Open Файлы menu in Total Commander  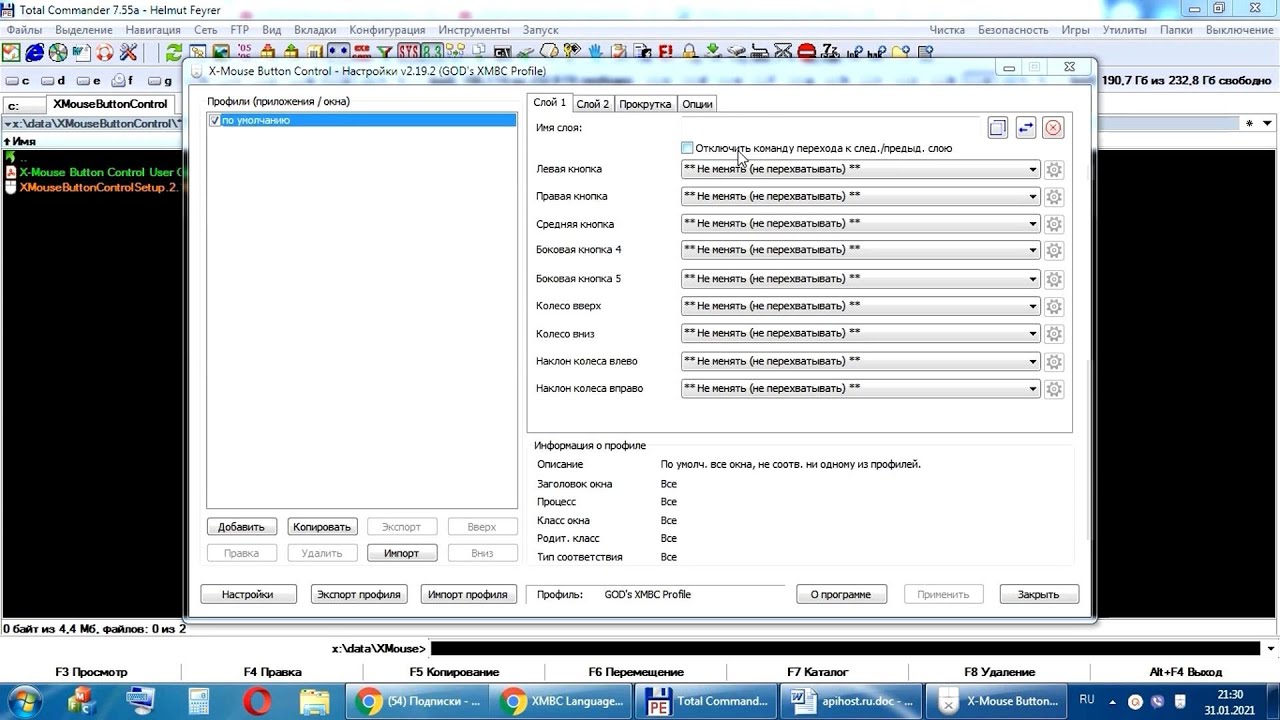(24, 30)
